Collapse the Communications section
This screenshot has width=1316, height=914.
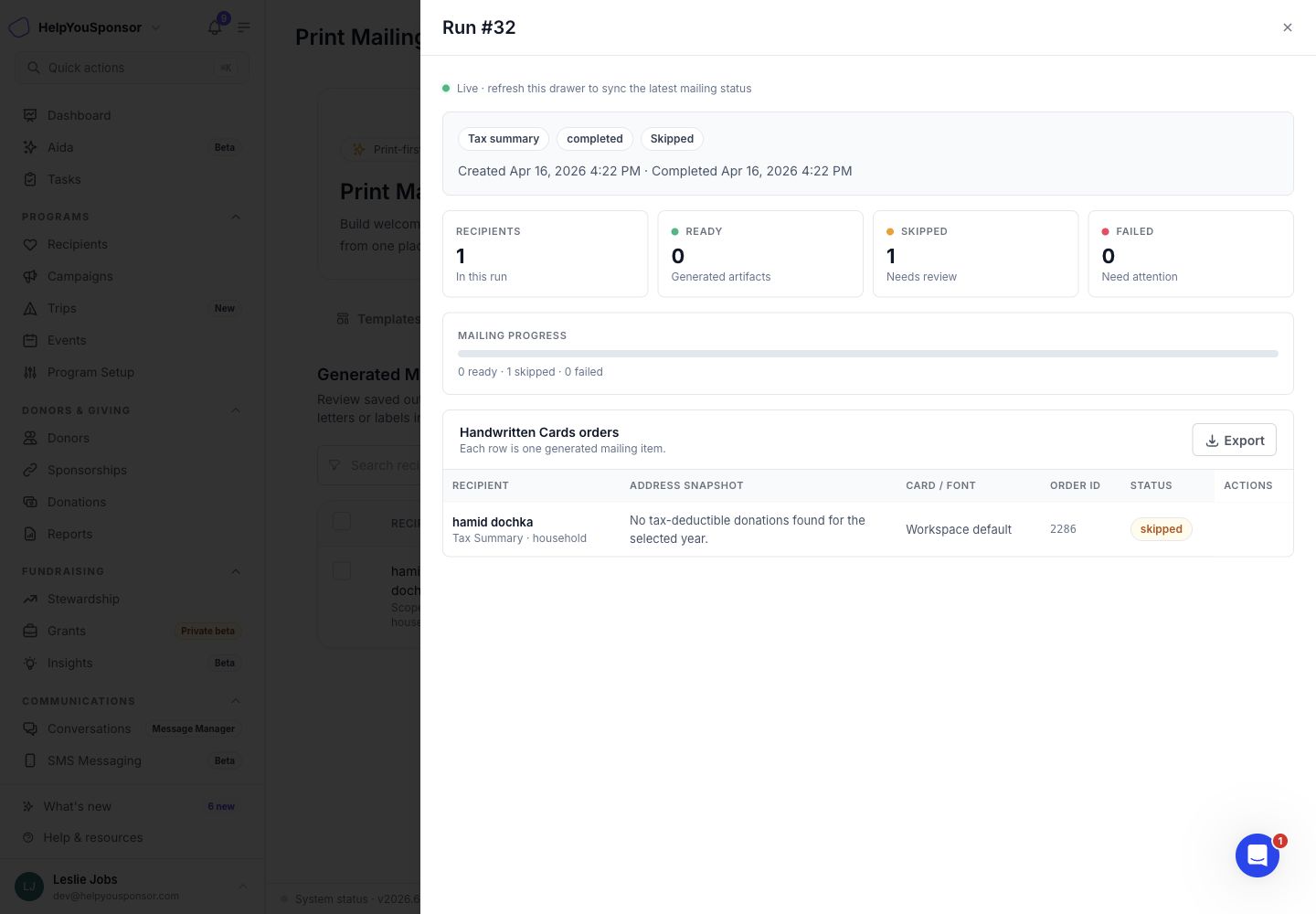(236, 701)
